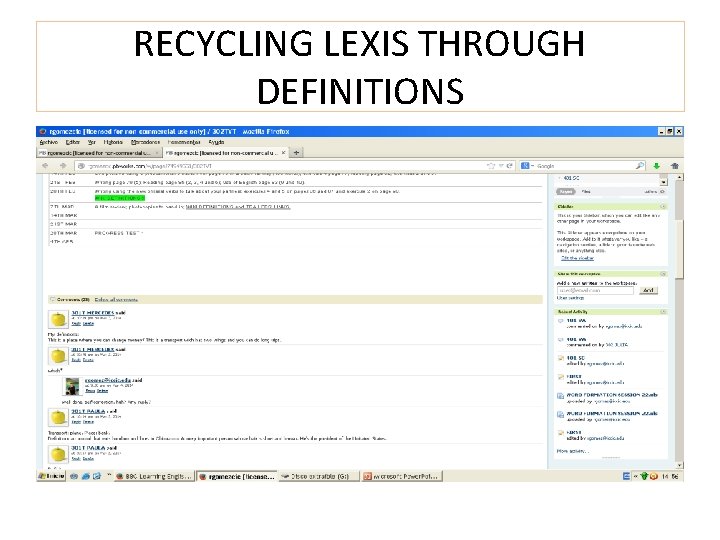The height and width of the screenshot is (540, 720).
Task: Open the rgomez commenter profile photo
Action: point(72,387)
